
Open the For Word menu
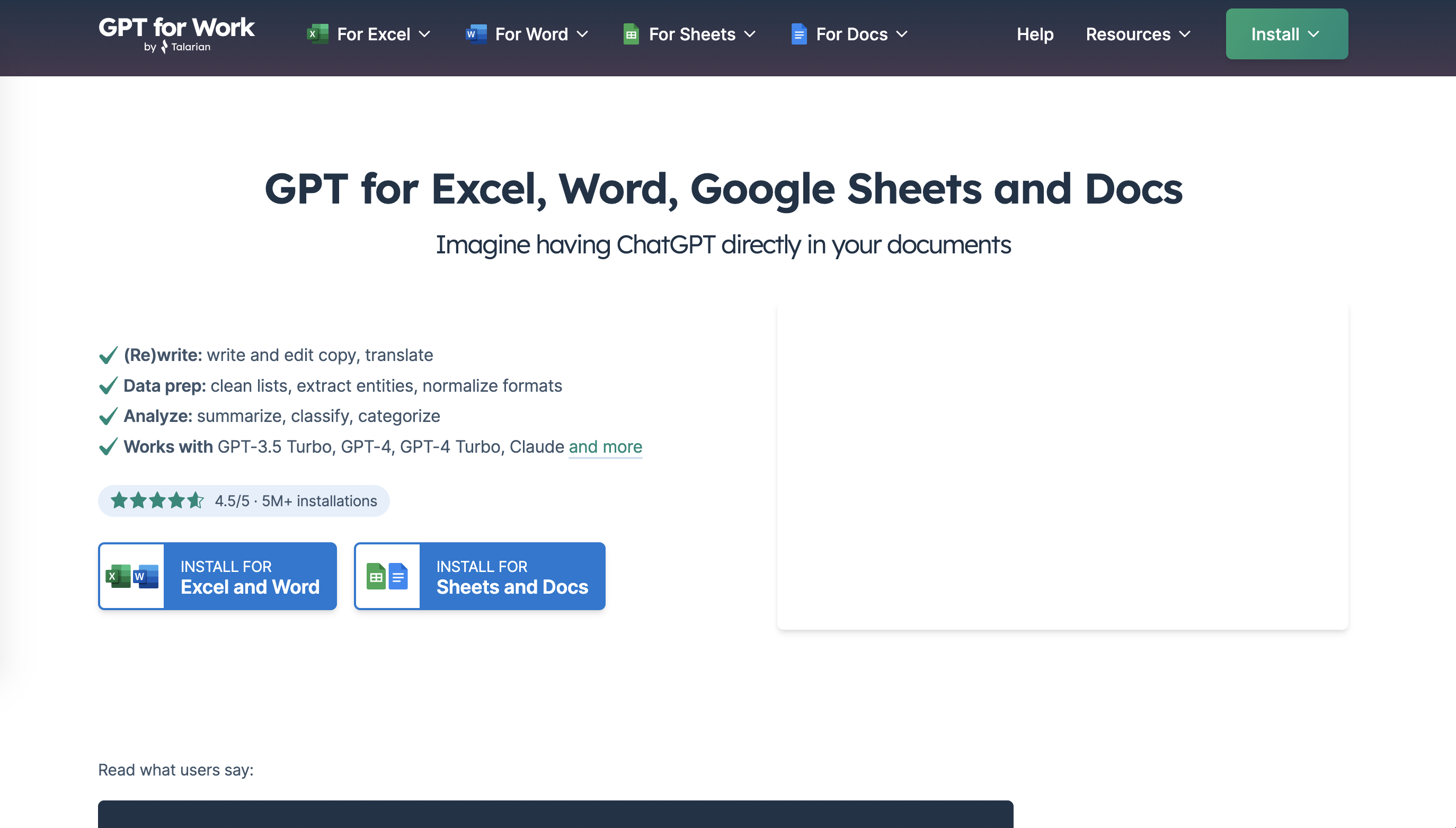click(527, 34)
